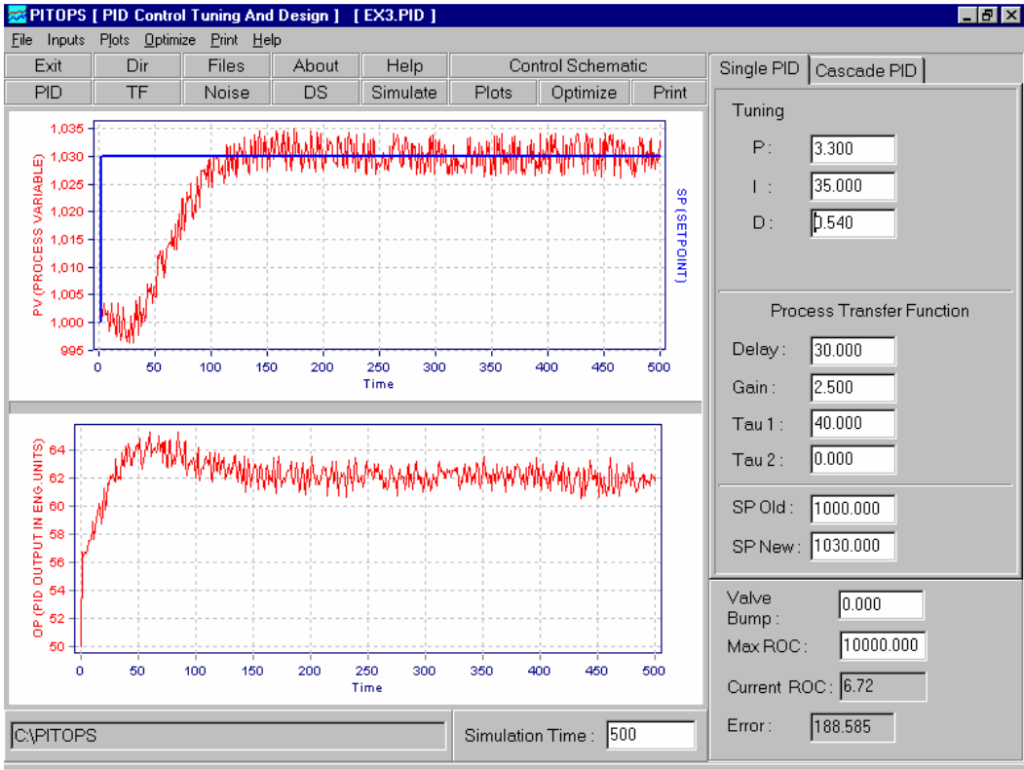Switch to the Cascade PID tab

866,71
